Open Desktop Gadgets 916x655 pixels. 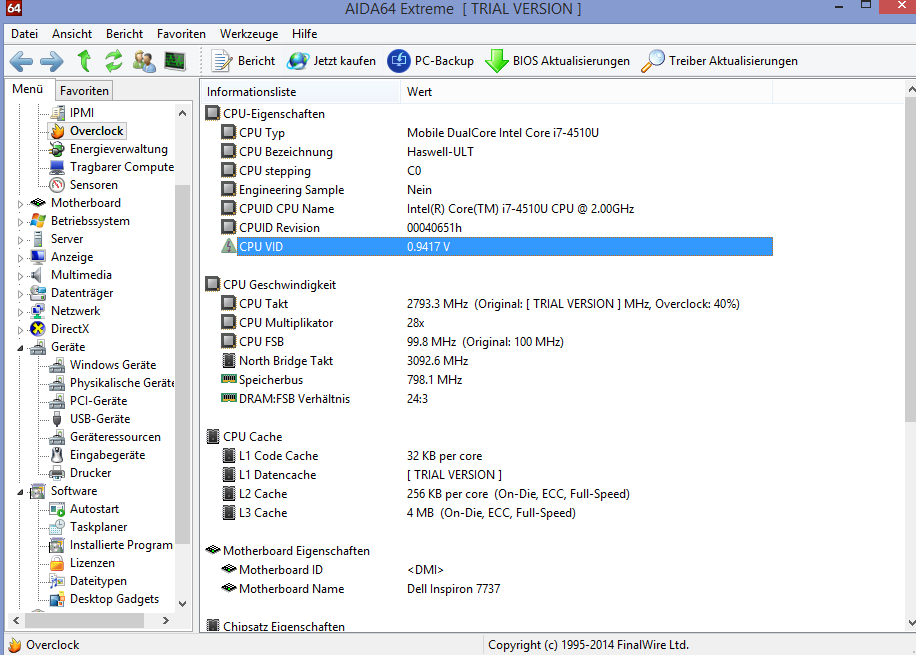coord(114,599)
